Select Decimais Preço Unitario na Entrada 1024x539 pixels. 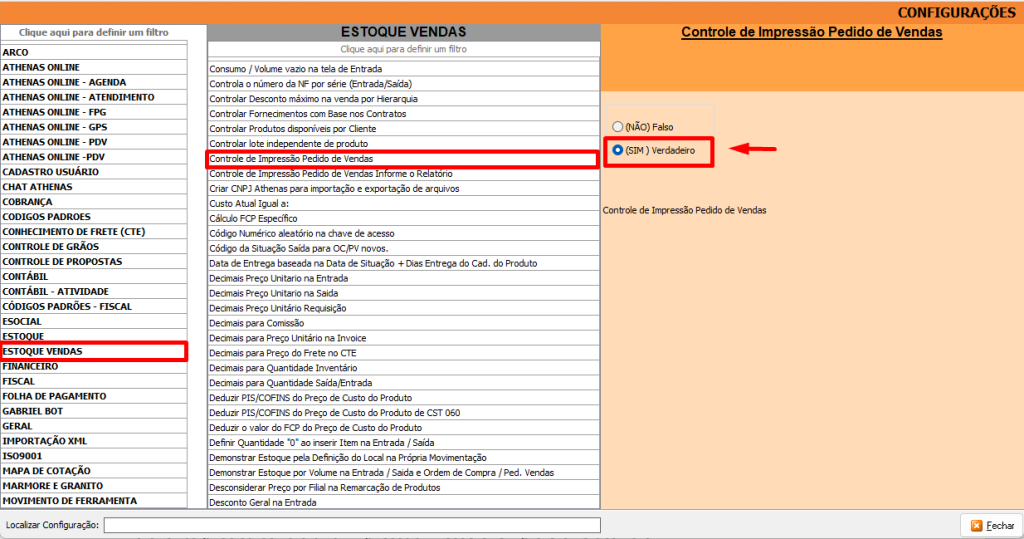(x=404, y=278)
